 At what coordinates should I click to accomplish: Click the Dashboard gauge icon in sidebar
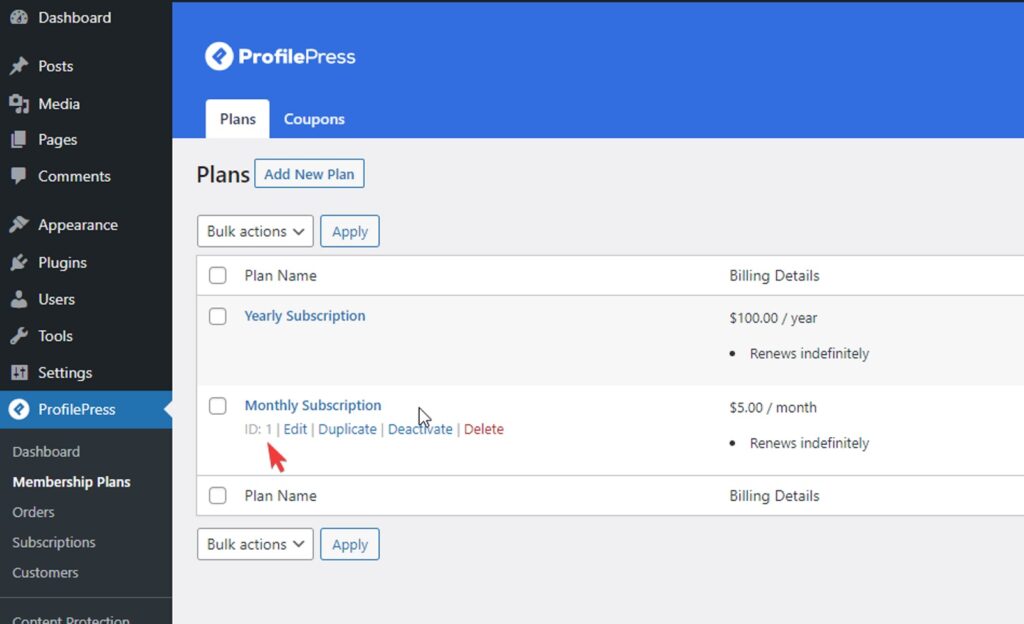tap(19, 17)
